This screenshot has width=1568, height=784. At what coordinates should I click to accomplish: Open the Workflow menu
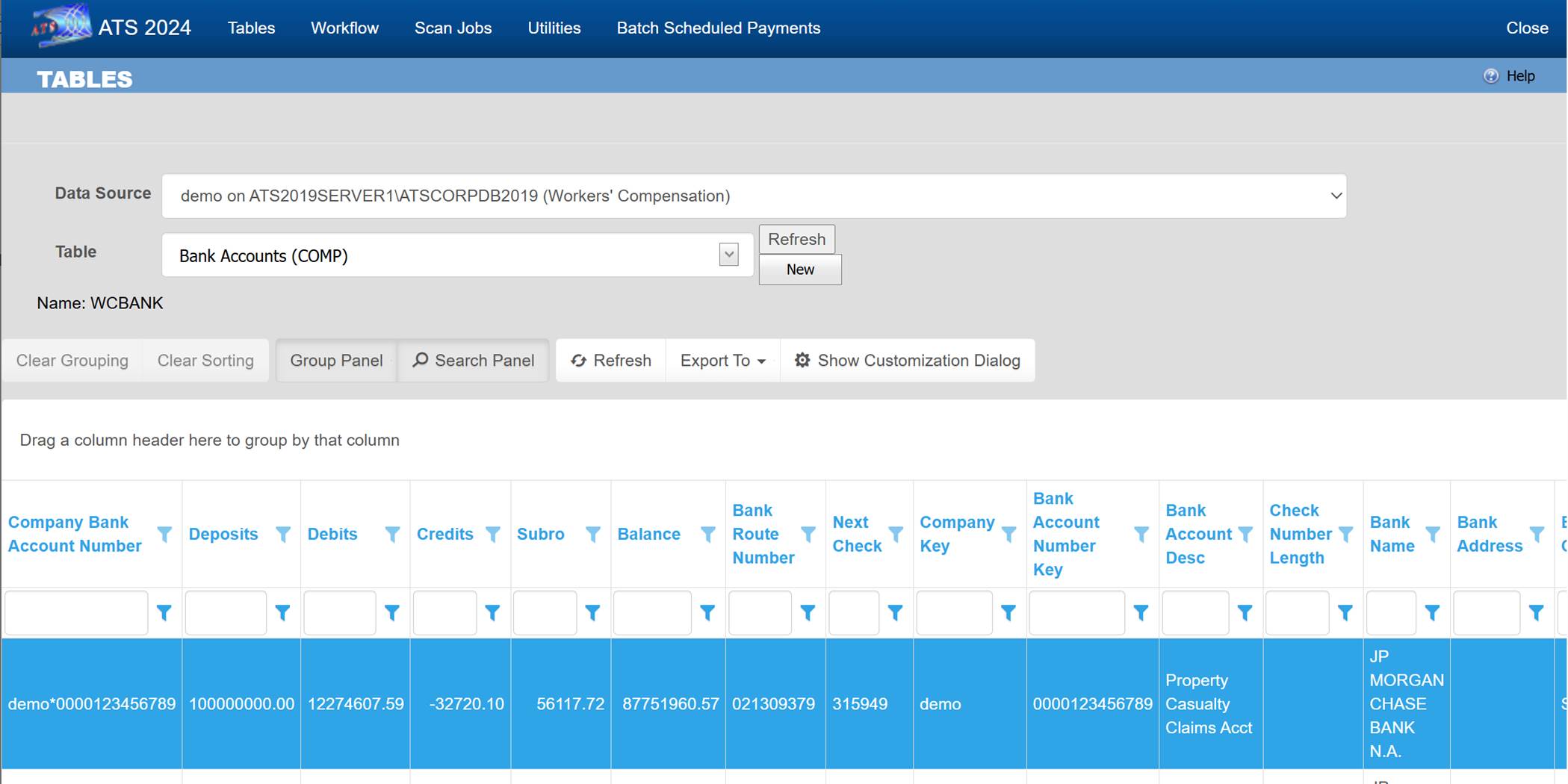click(344, 28)
